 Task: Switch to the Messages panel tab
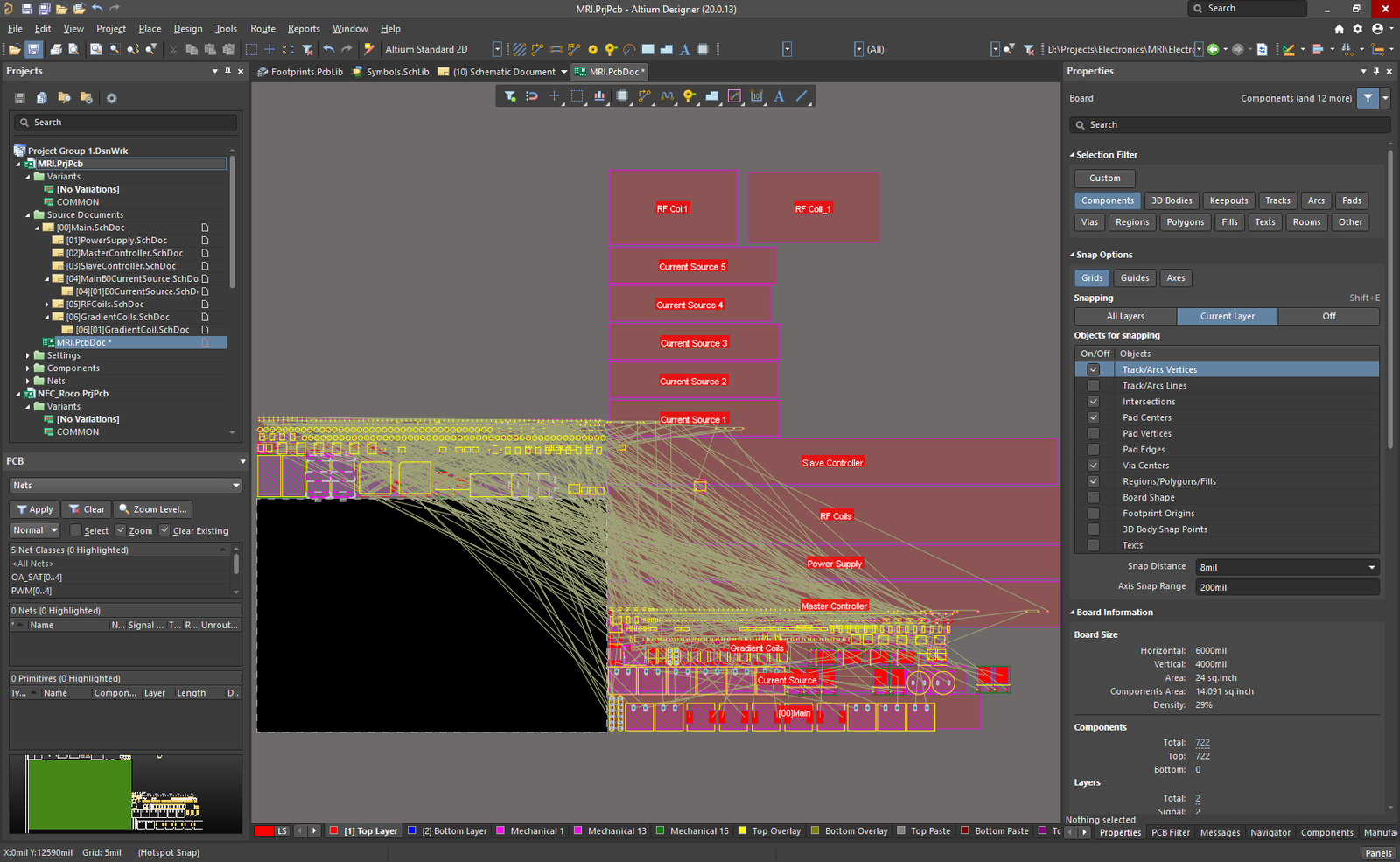click(x=1220, y=832)
